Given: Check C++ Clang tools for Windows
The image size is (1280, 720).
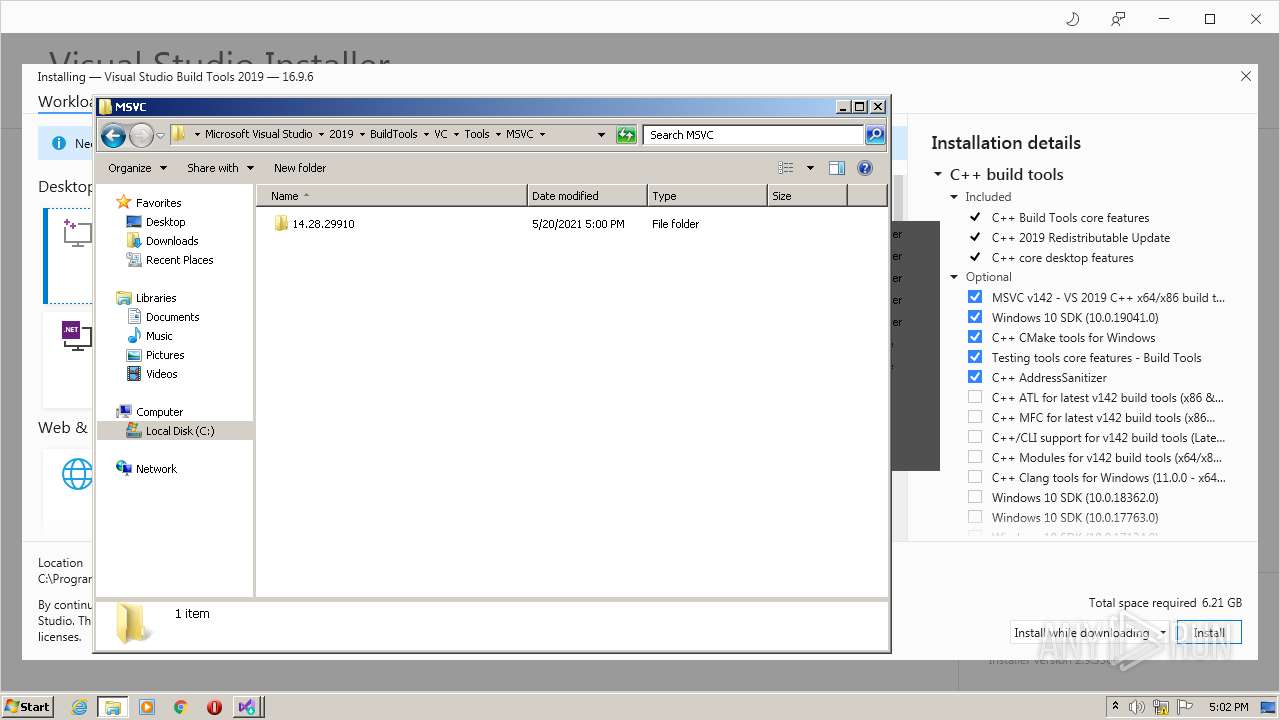Looking at the screenshot, I should (x=975, y=477).
